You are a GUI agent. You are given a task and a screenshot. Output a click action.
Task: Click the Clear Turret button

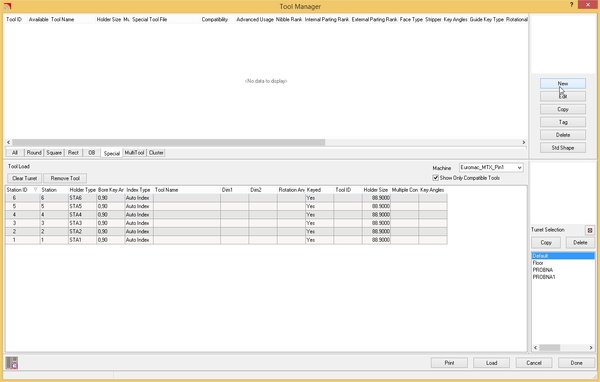24,178
